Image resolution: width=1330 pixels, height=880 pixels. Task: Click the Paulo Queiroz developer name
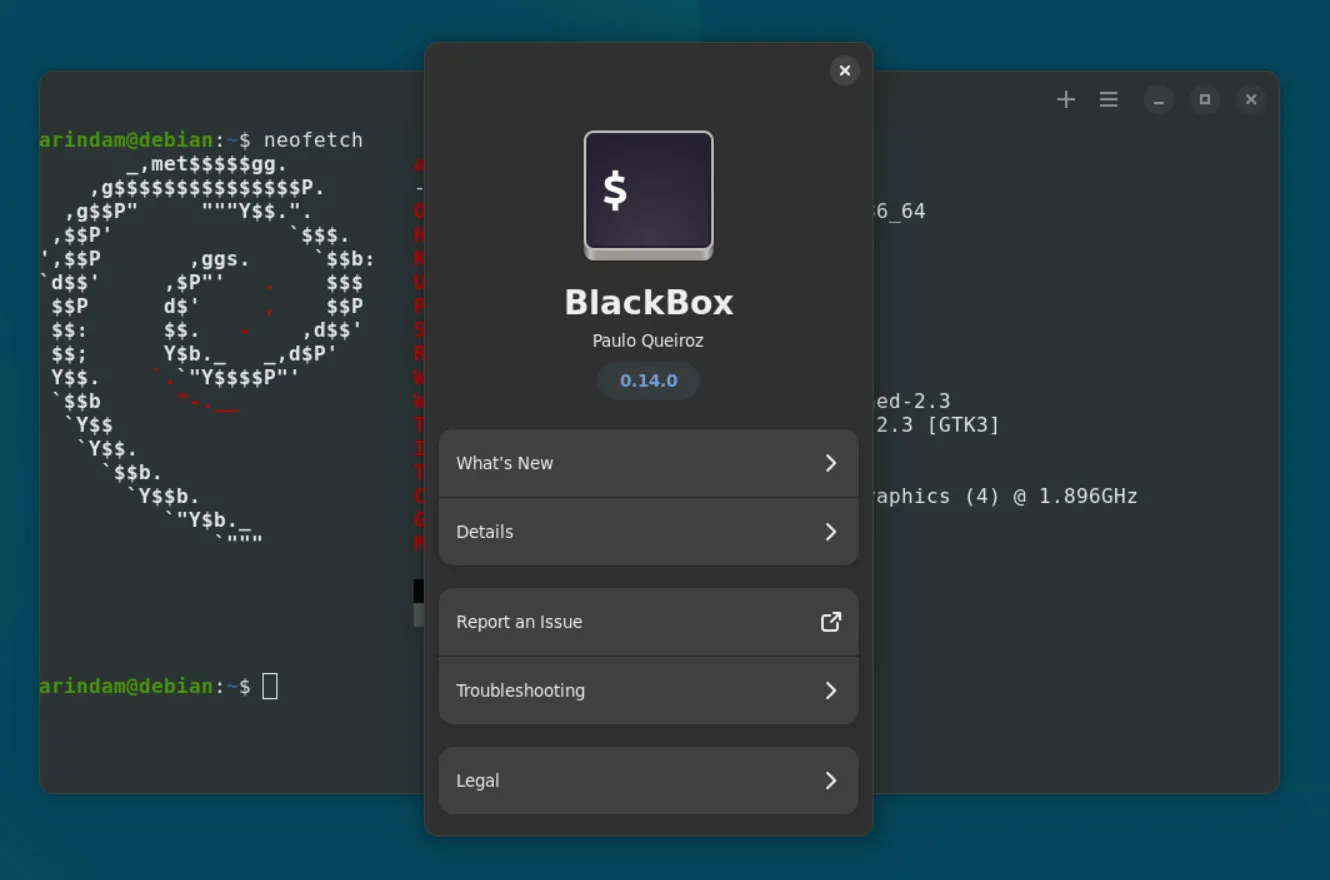click(648, 341)
